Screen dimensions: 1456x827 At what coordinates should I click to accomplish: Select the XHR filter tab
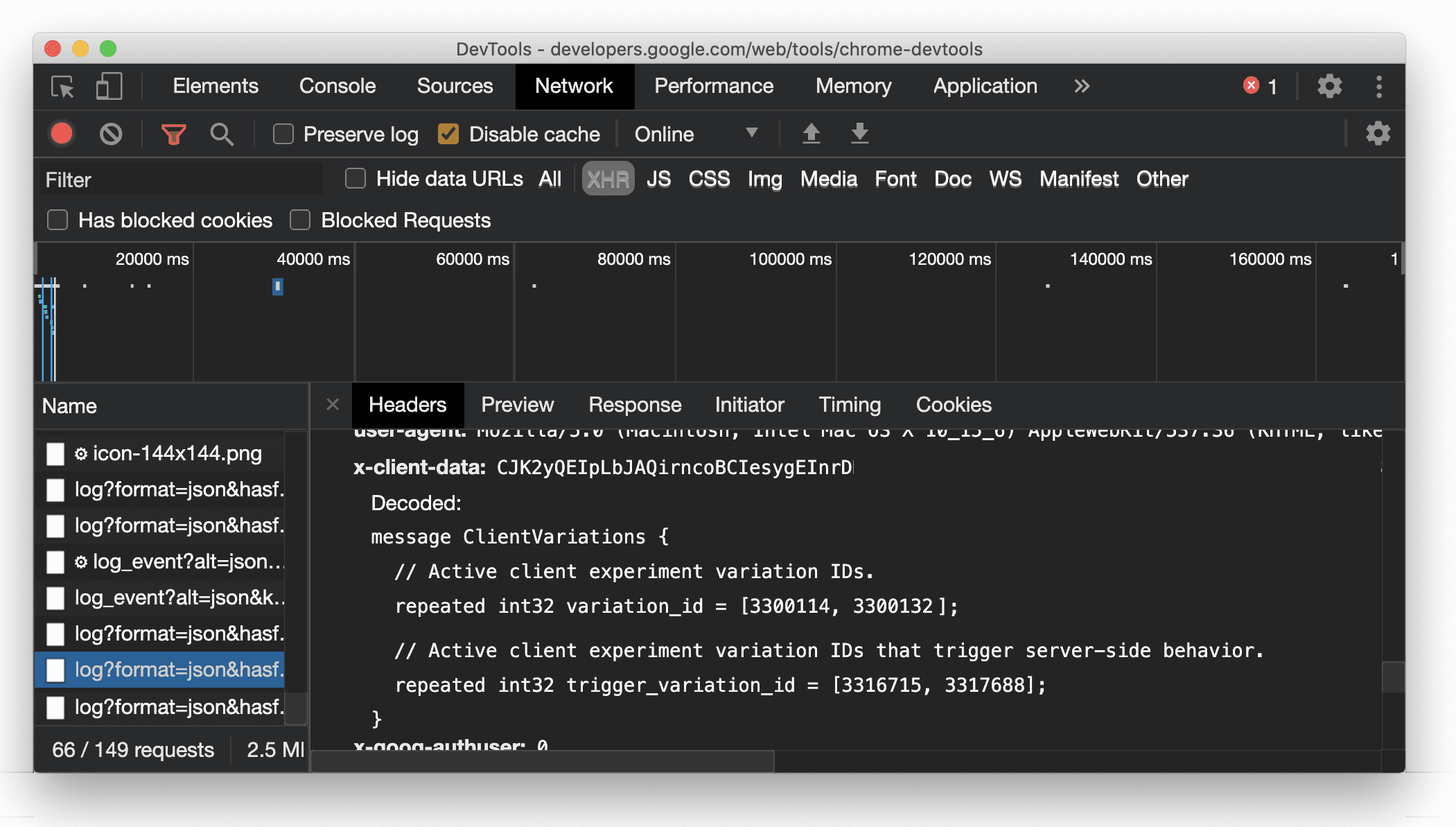(606, 179)
